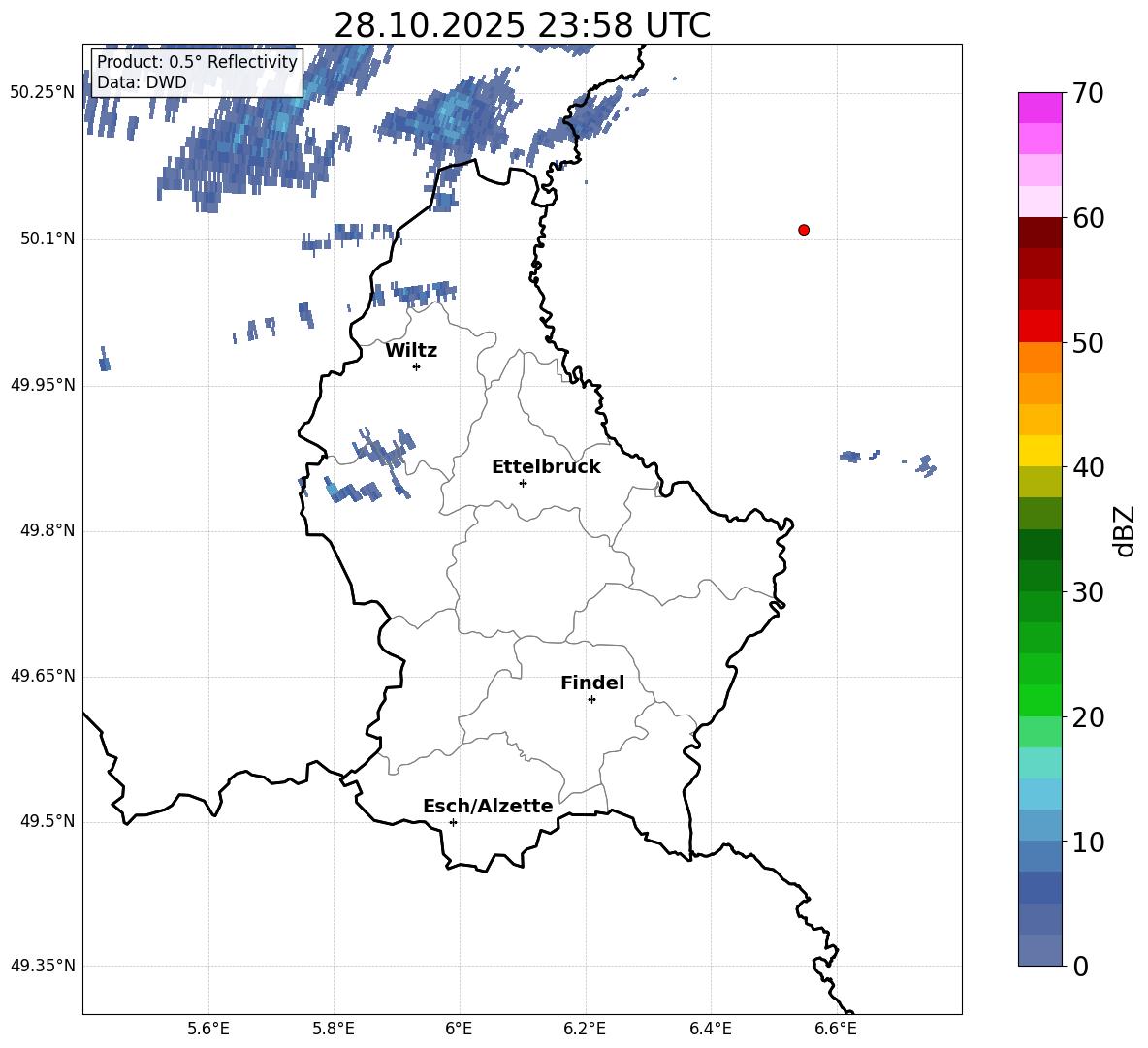Click the latitude label 49.65°N
1148x1048 pixels.
[43, 676]
